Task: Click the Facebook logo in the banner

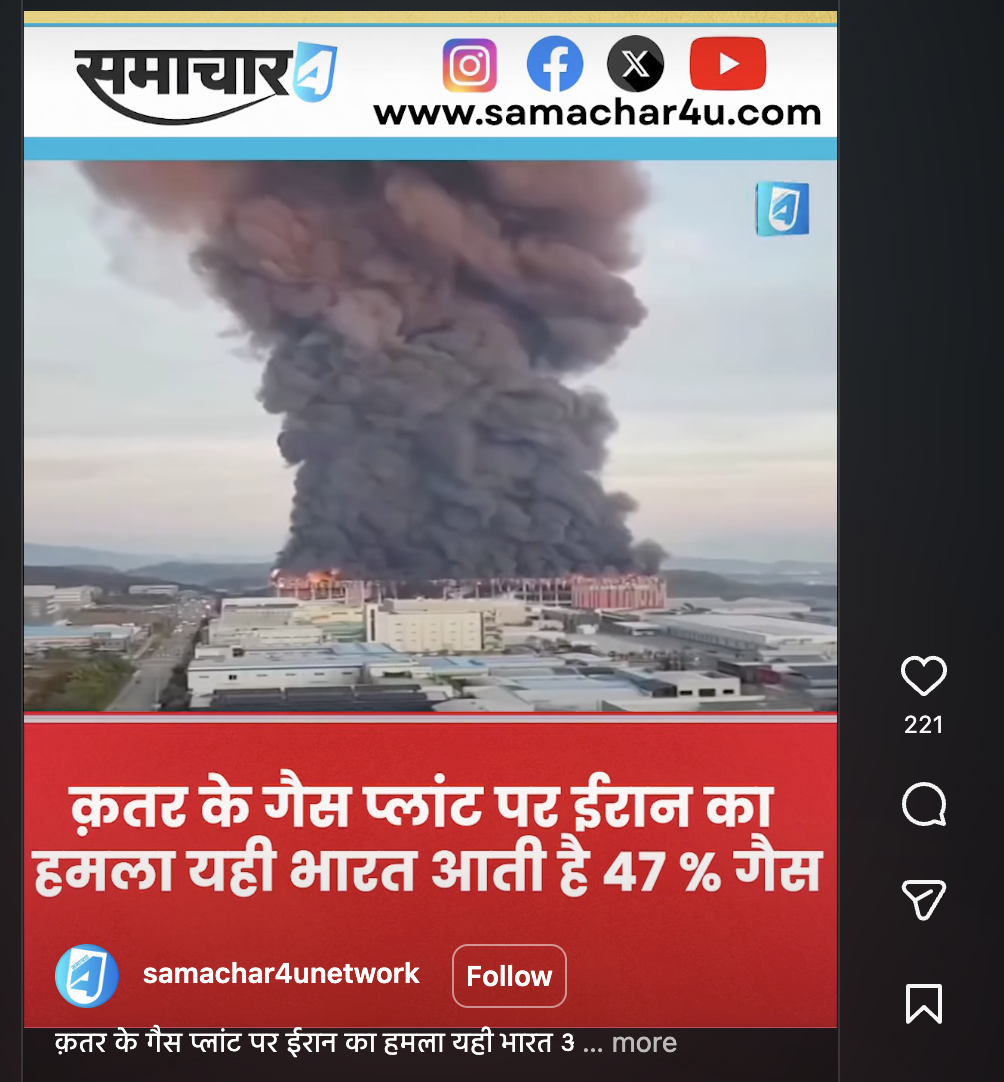Action: coord(554,64)
